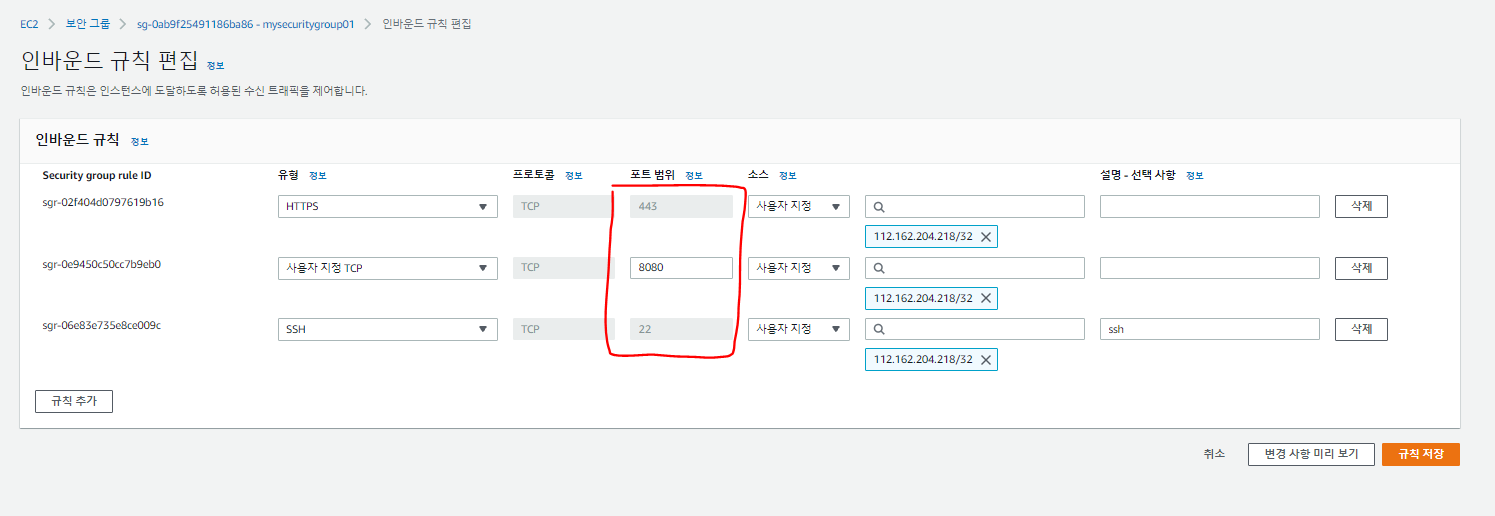
Task: Delete the SSH rule with 삭제
Action: pyautogui.click(x=1362, y=329)
